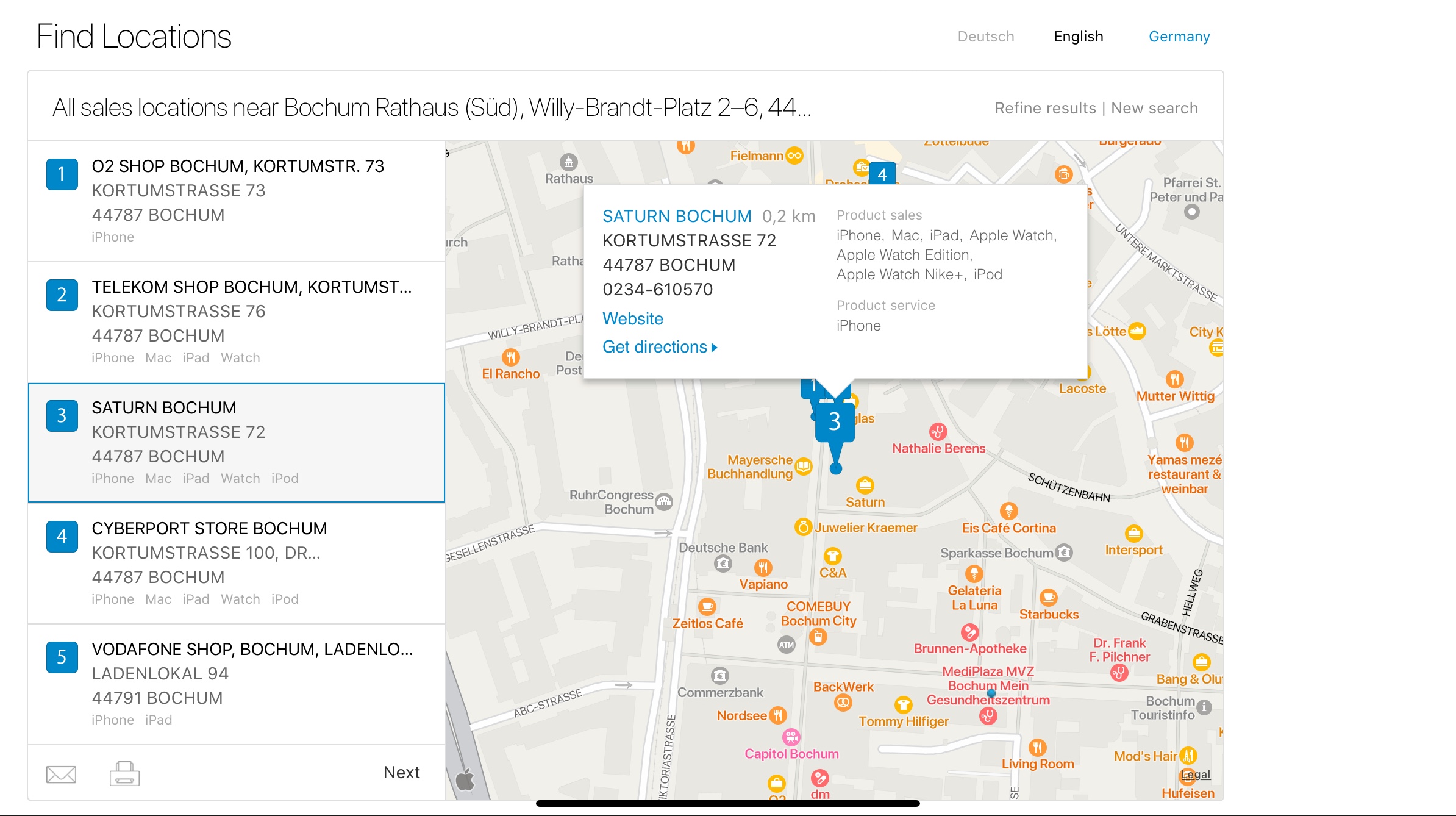This screenshot has height=816, width=1456.
Task: Click the Starbucks cafe map icon
Action: tap(1048, 597)
